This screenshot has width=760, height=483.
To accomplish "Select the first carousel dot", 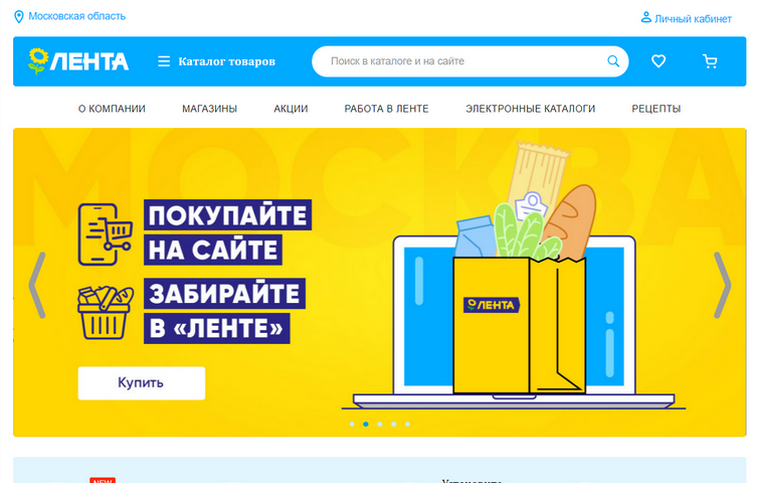I will click(x=352, y=424).
